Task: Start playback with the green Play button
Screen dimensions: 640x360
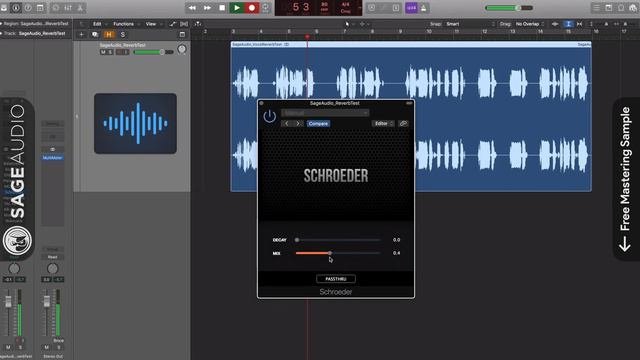Action: tap(237, 8)
